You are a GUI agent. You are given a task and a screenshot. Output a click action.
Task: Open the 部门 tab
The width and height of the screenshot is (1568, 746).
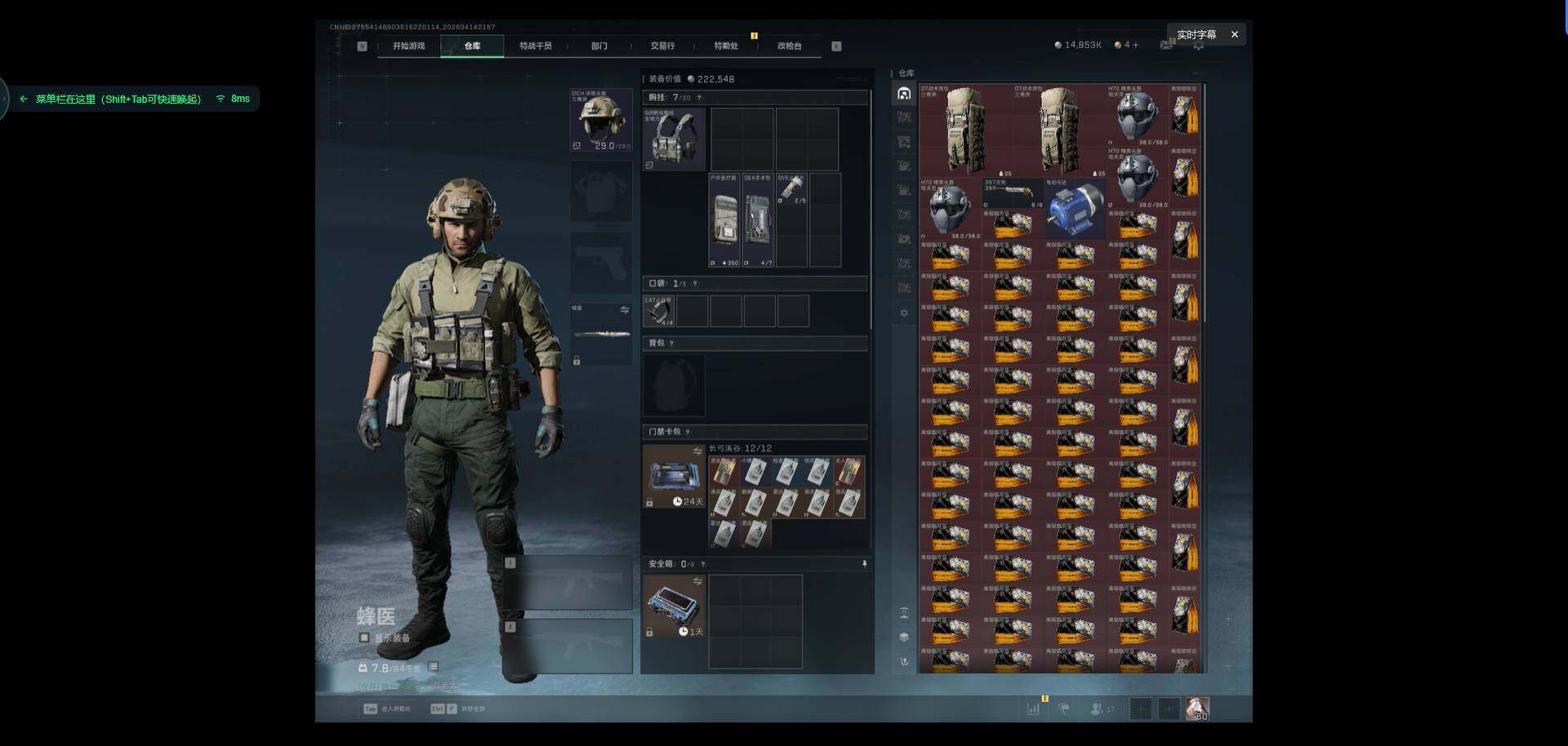[599, 47]
